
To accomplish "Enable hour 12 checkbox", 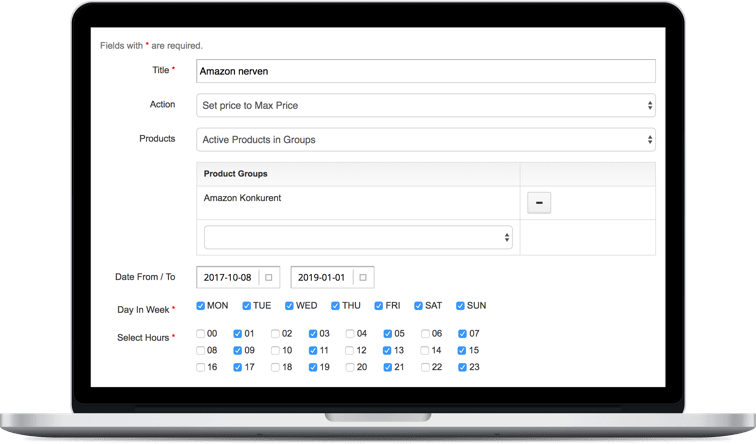I will click(x=350, y=350).
